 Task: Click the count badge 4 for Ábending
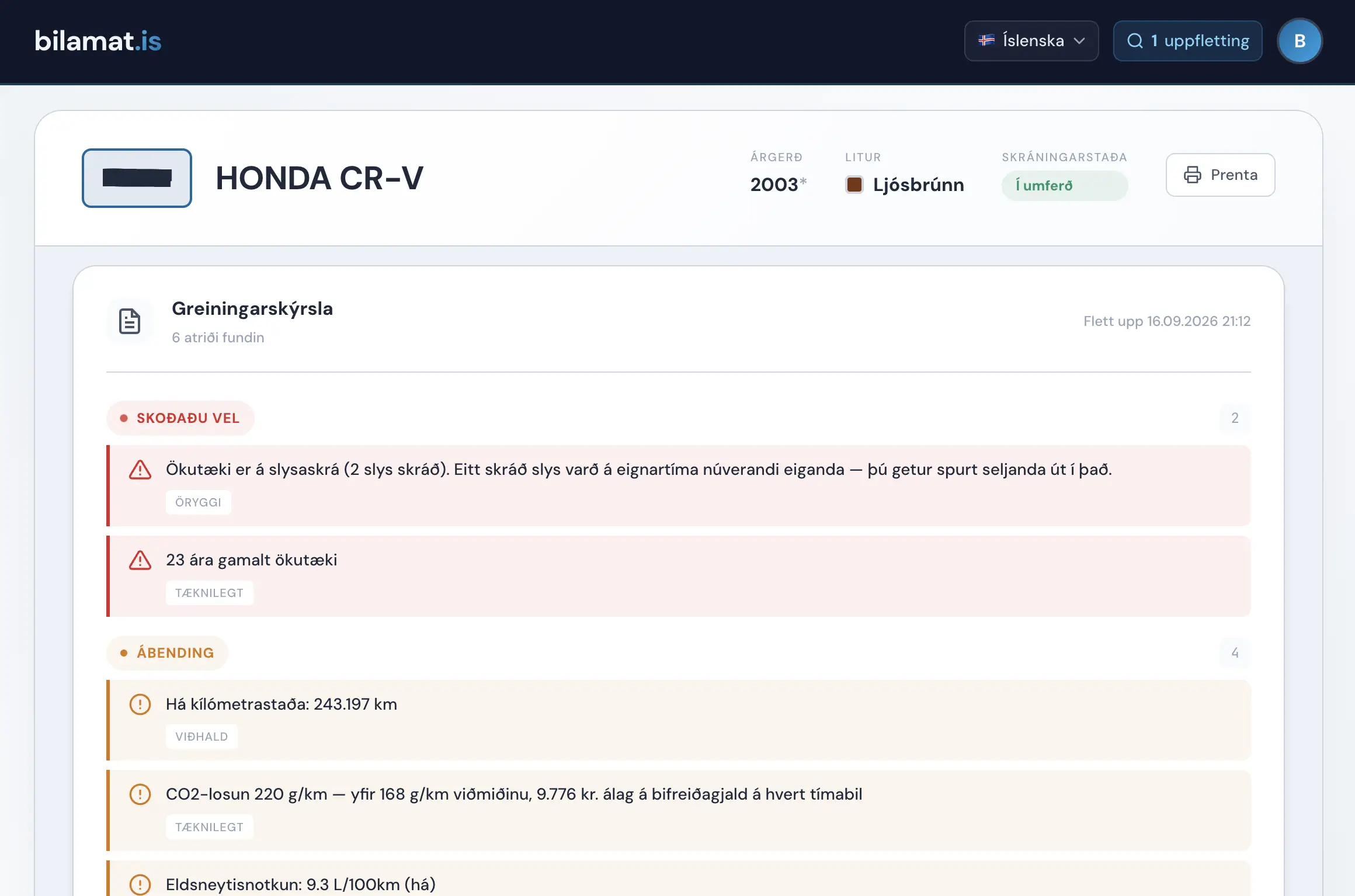pyautogui.click(x=1235, y=653)
